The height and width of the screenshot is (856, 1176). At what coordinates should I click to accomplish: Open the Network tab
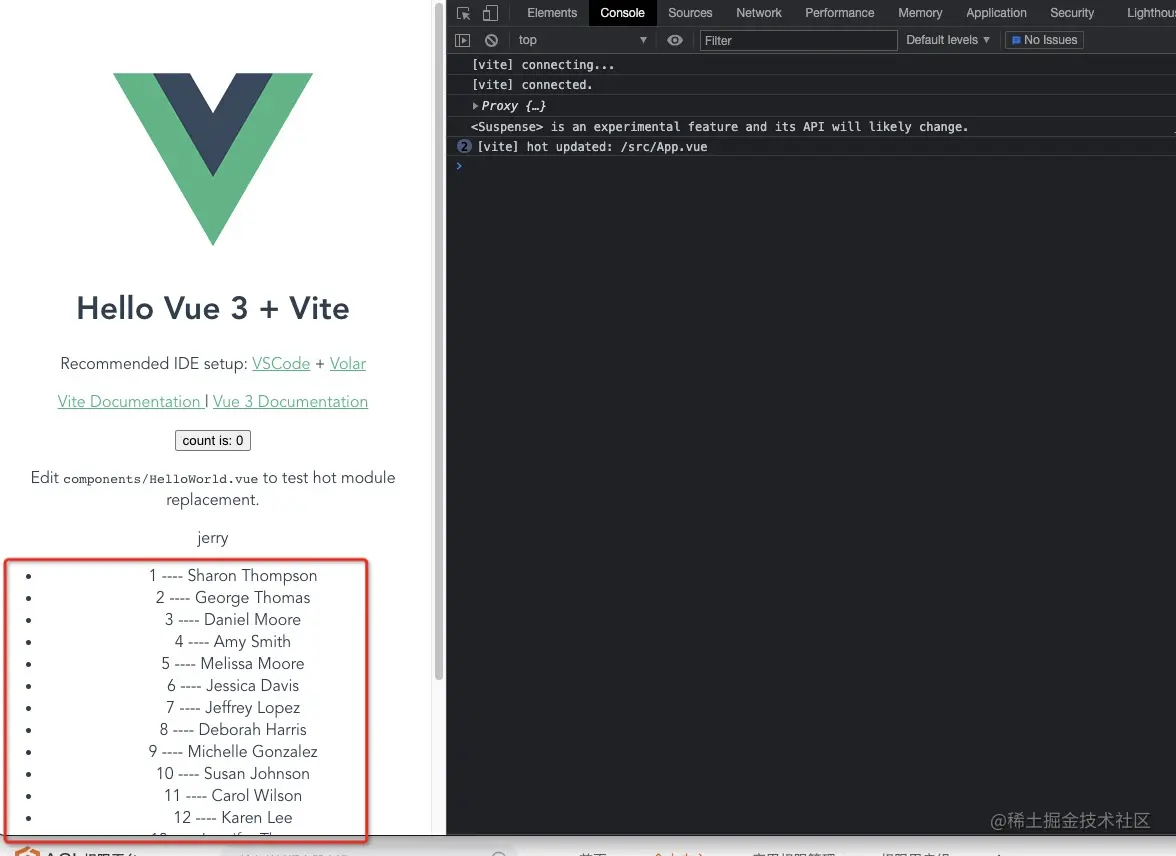[x=758, y=13]
